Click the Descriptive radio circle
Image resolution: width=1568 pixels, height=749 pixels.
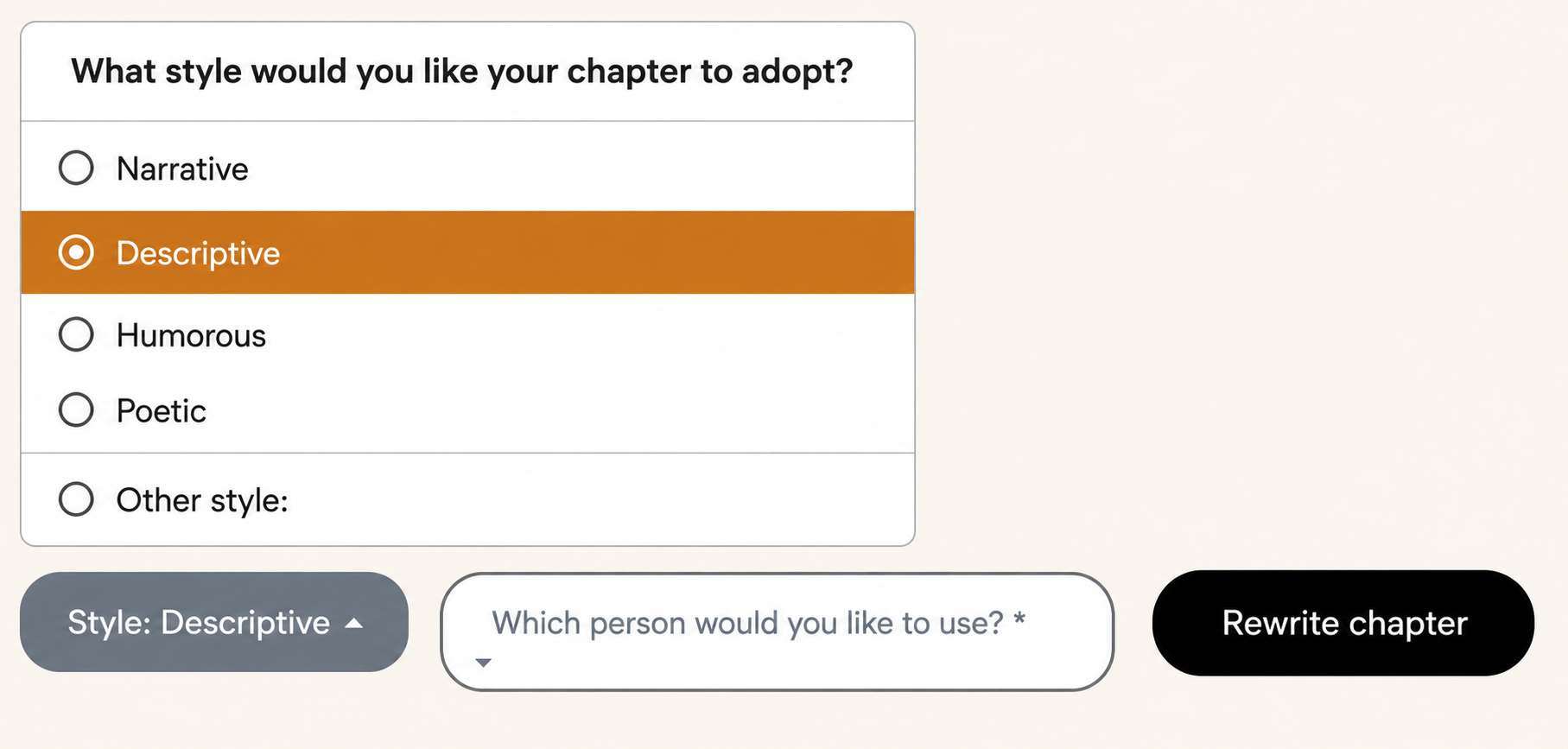point(76,252)
